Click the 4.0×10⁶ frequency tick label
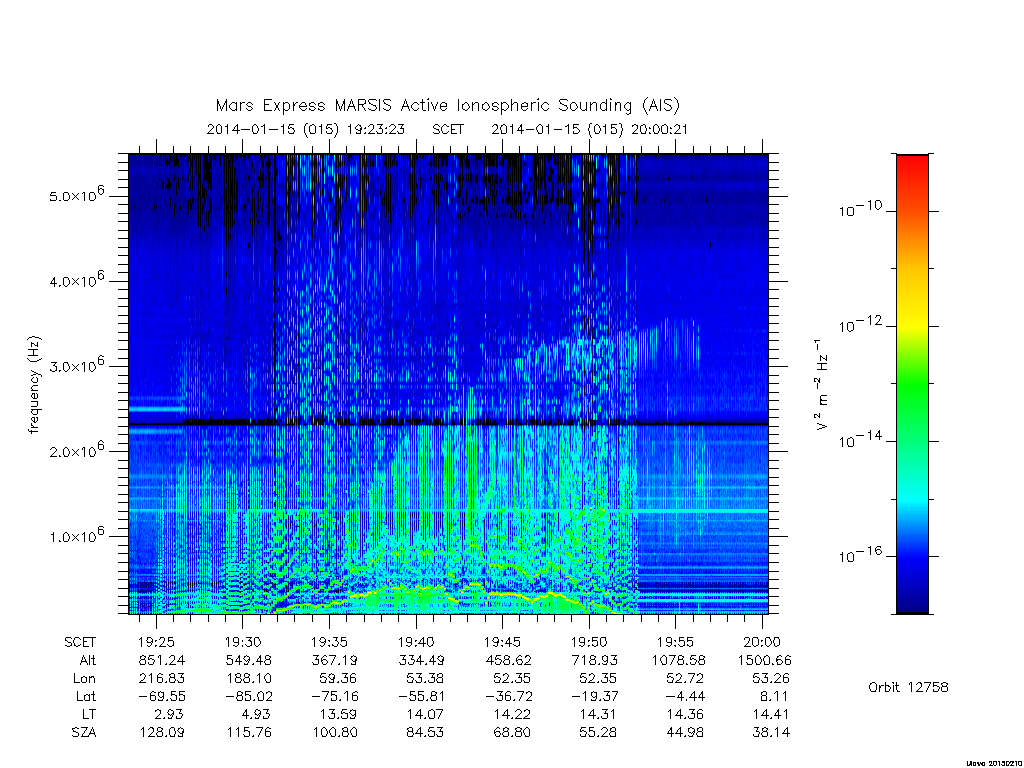 point(77,280)
